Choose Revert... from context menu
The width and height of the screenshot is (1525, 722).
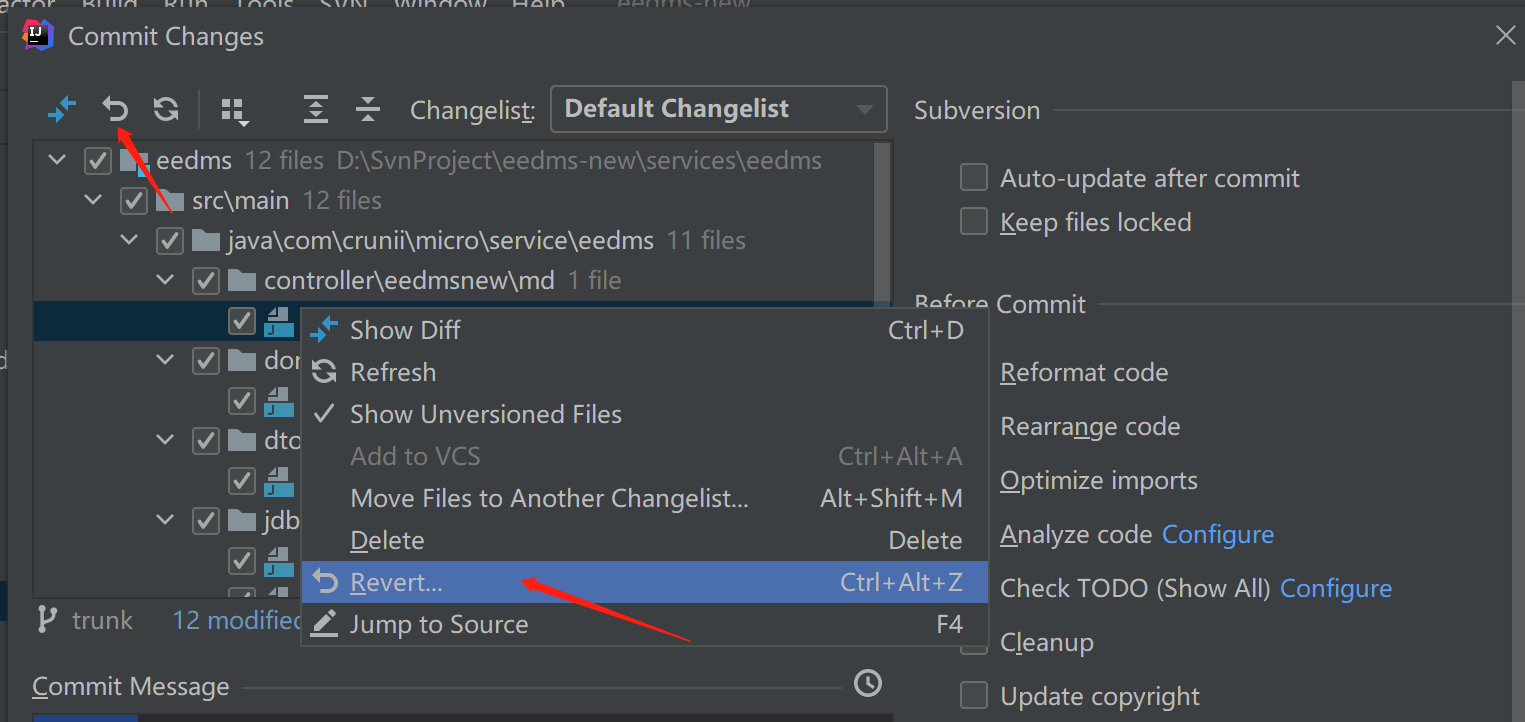coord(645,582)
